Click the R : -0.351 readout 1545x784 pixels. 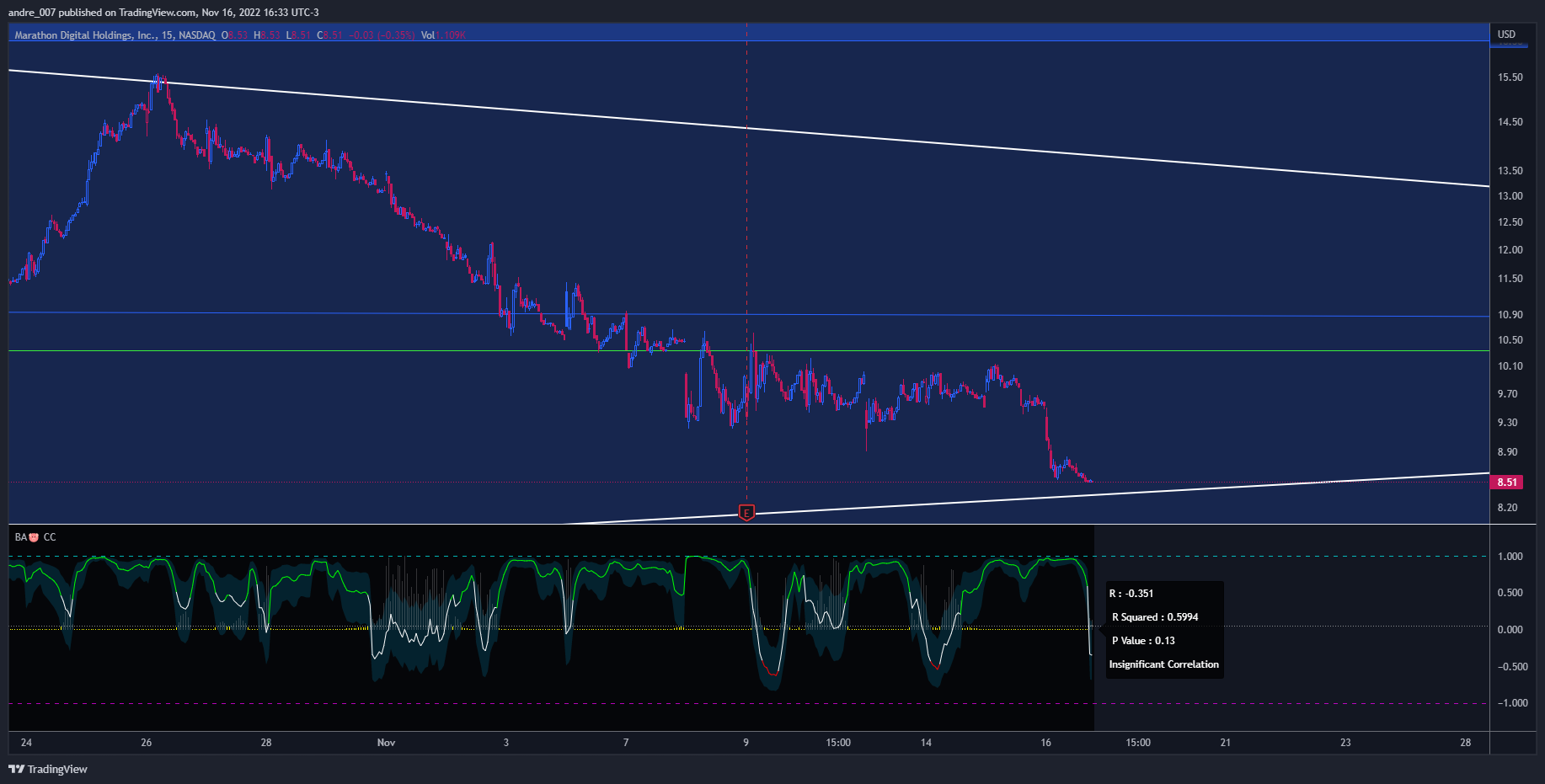click(1131, 594)
